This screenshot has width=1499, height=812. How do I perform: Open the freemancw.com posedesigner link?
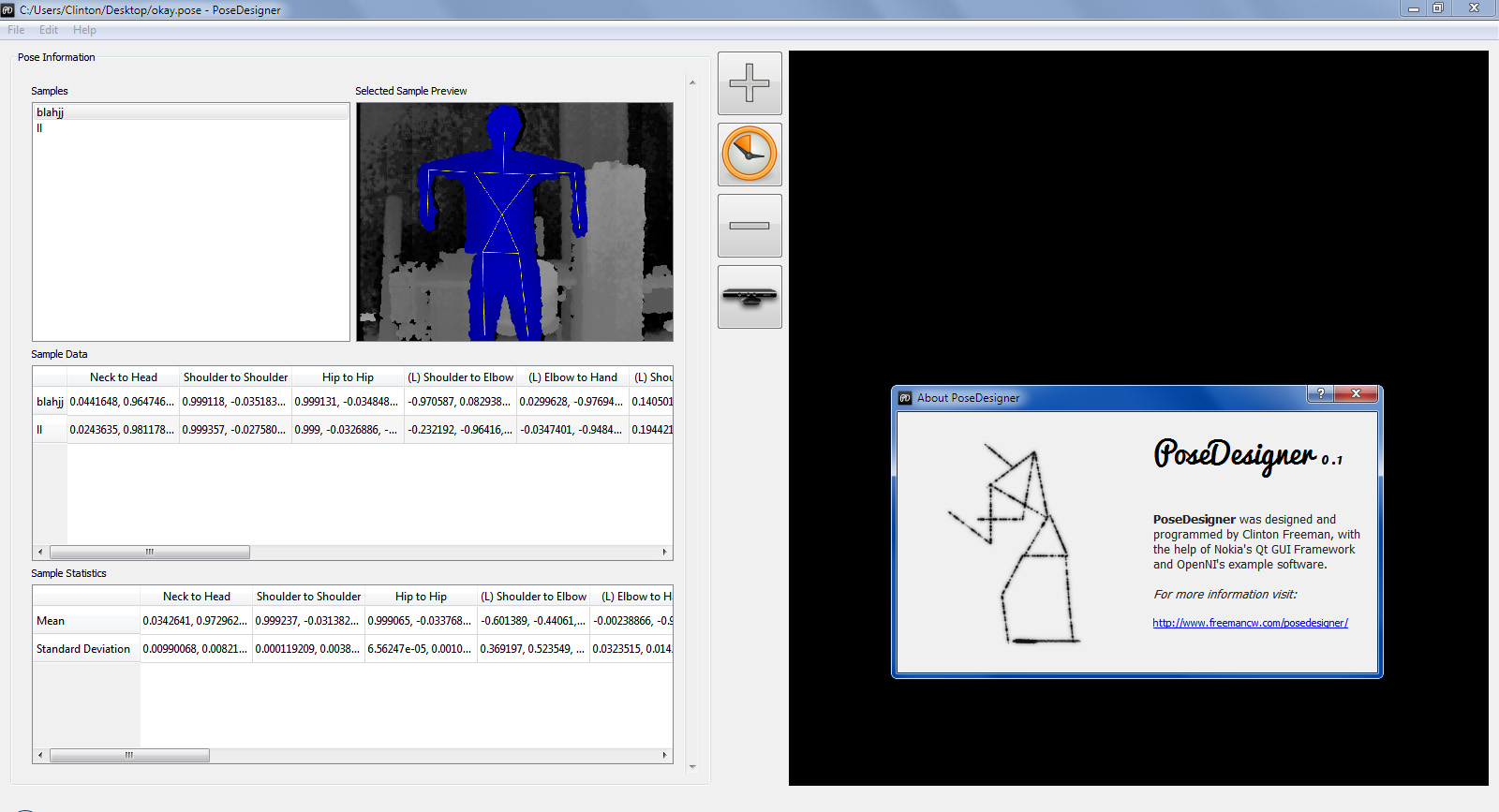pyautogui.click(x=1250, y=623)
